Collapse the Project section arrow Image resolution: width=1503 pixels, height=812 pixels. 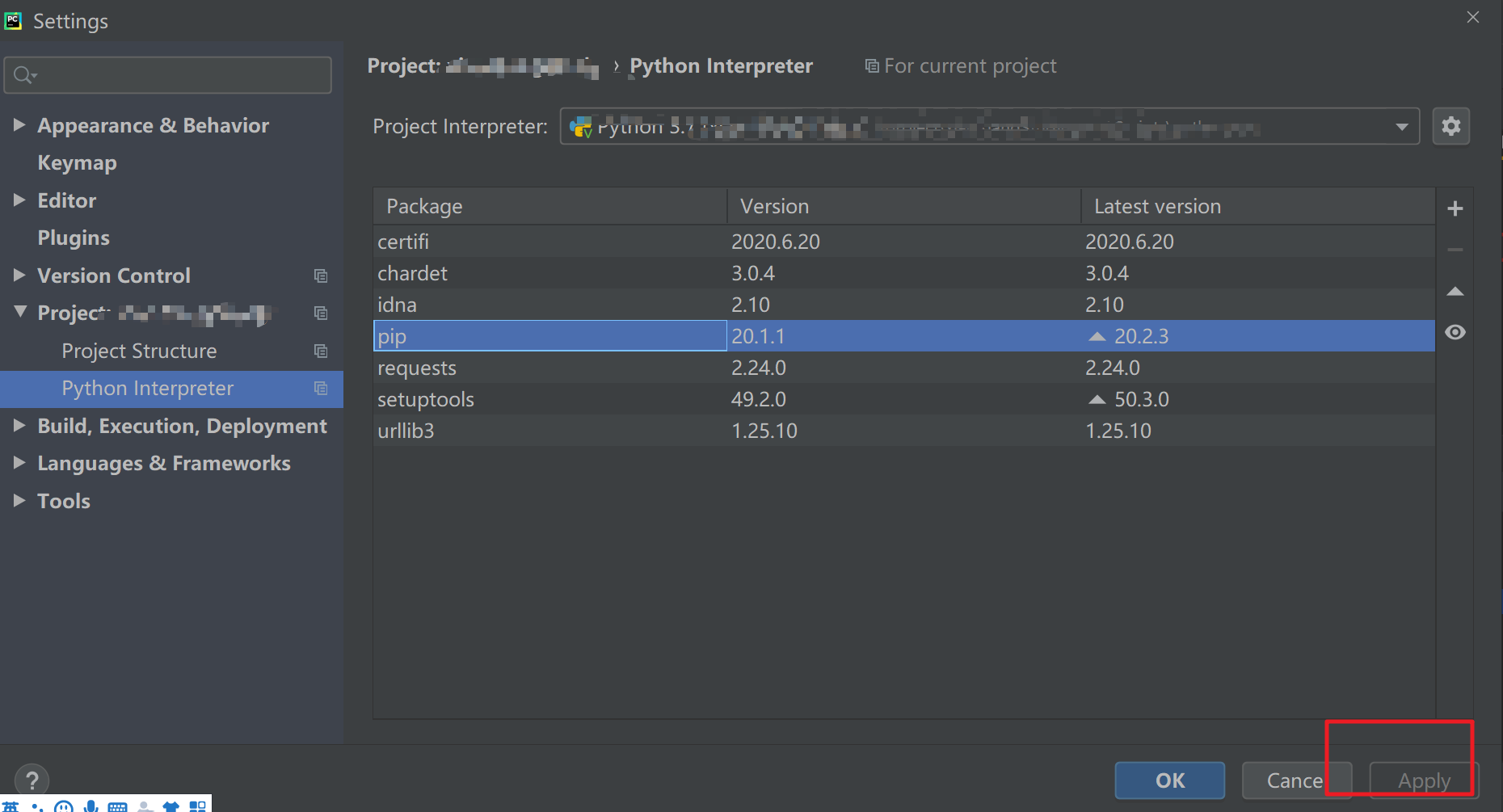[20, 312]
